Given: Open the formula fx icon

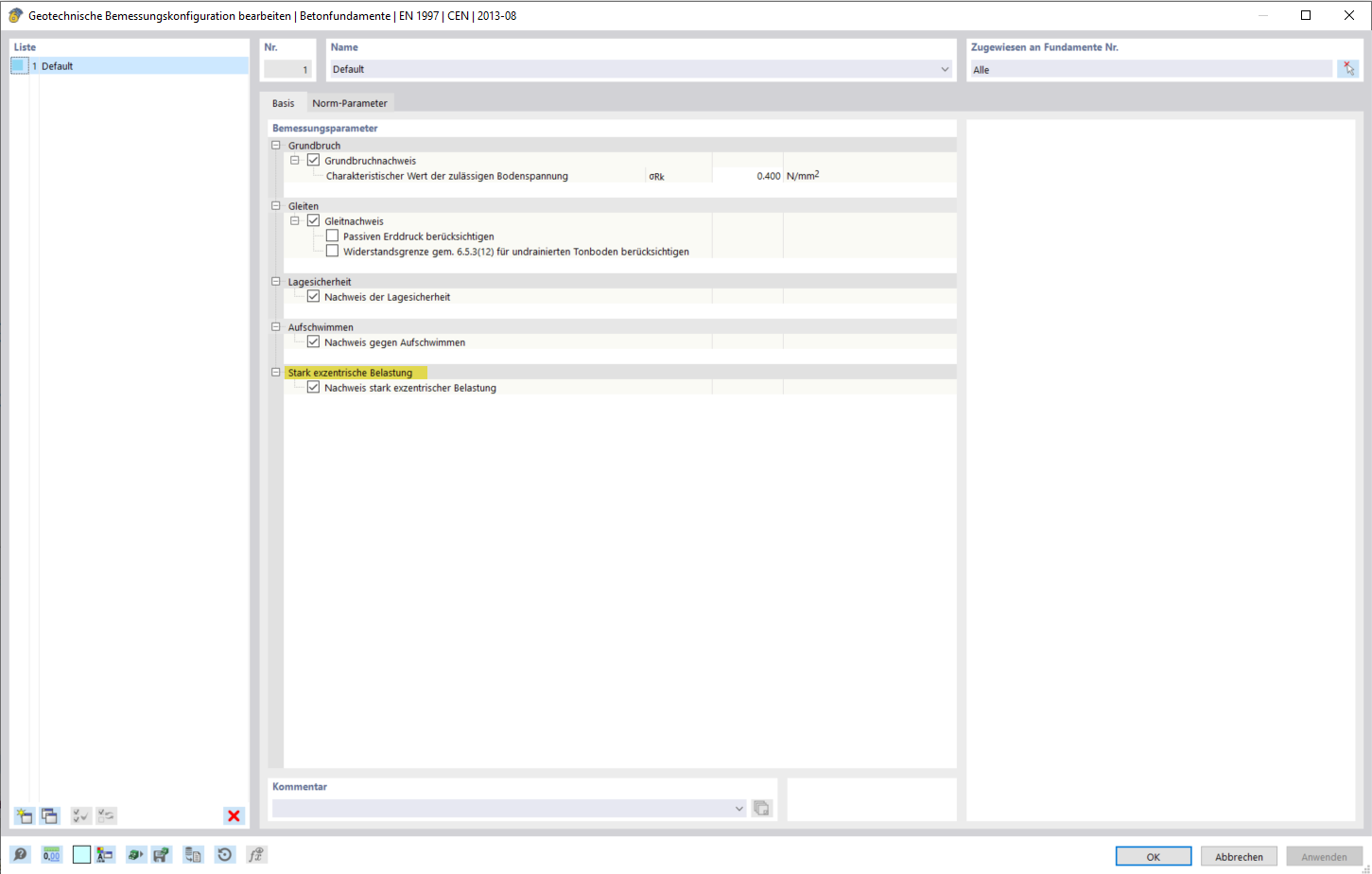Looking at the screenshot, I should [x=256, y=855].
